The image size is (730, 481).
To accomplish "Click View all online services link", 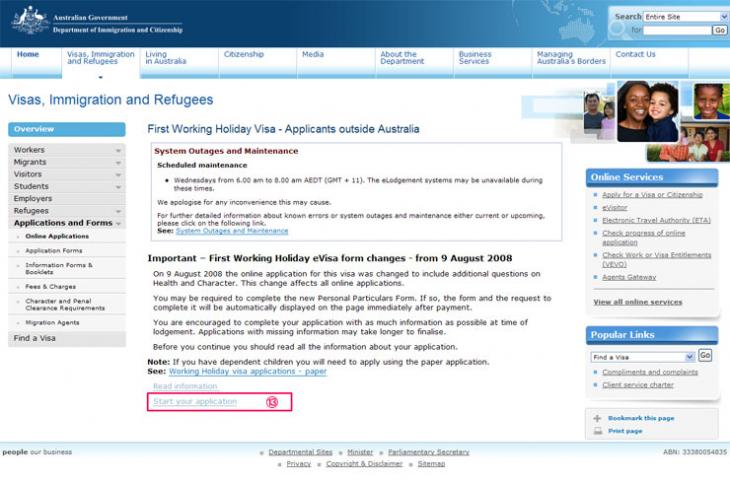I will click(638, 302).
